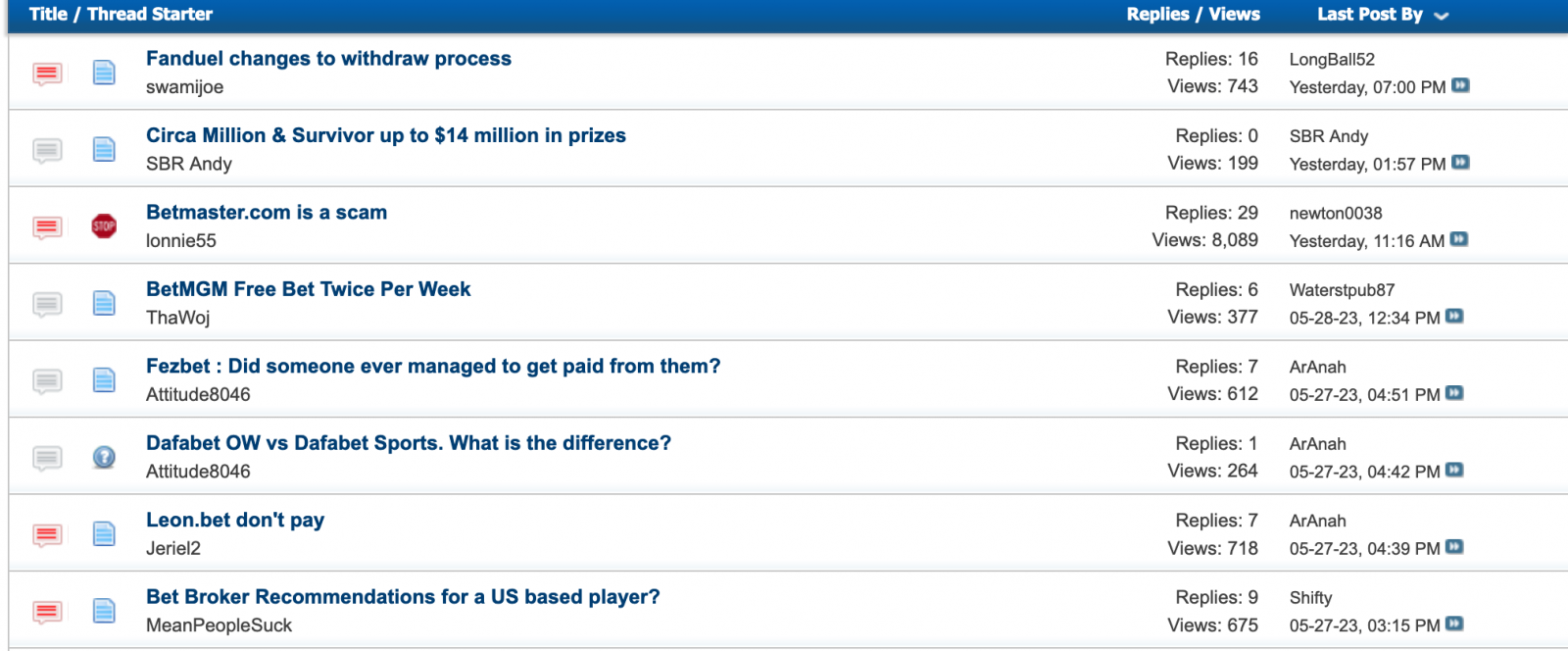
Task: Click last post arrow at 04:42 PM
Action: (x=1454, y=470)
